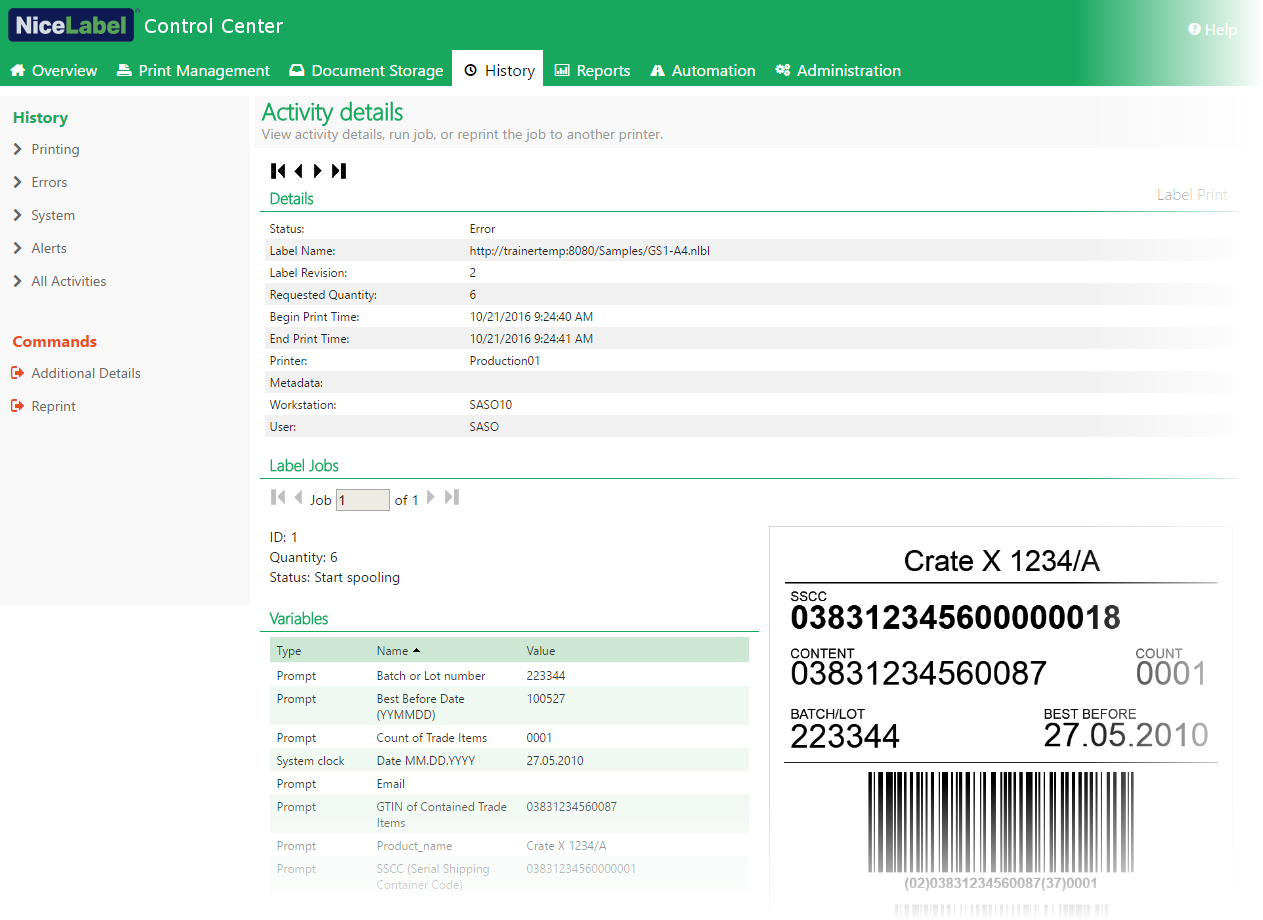Go to first activity record arrow
The height and width of the screenshot is (920, 1263).
point(278,171)
